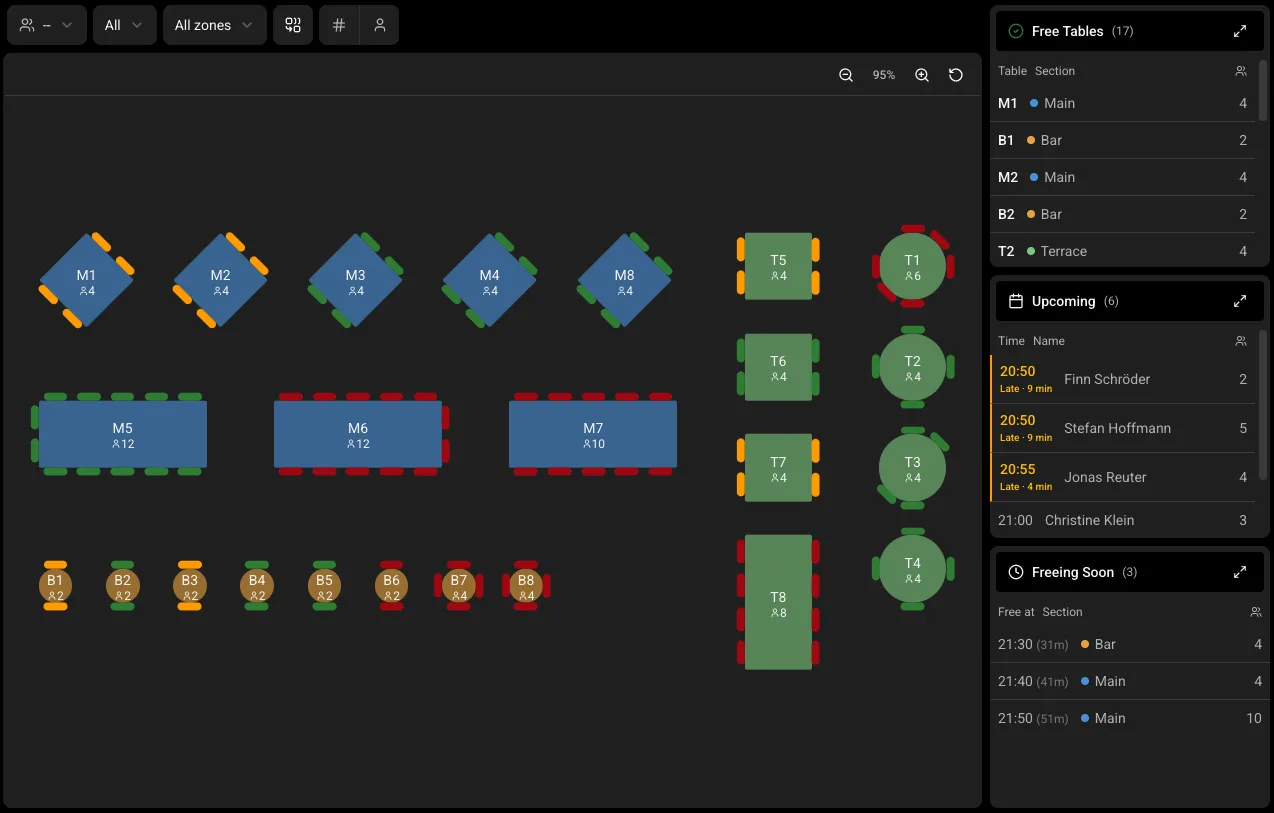
Task: Zoom in the floor plan
Action: pos(922,75)
